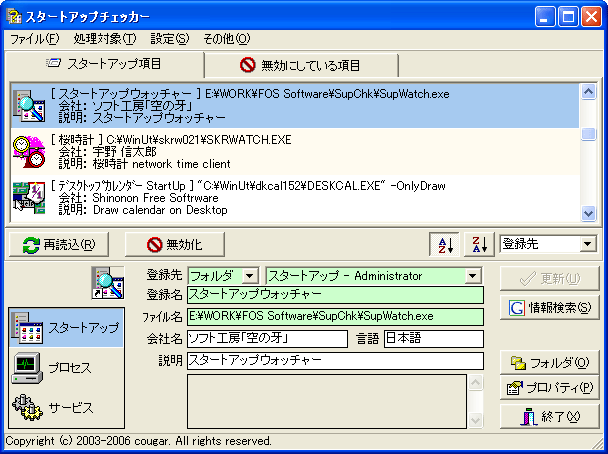608x454 pixels.
Task: Minimize the スタートアップチェッカー window
Action: tap(545, 17)
